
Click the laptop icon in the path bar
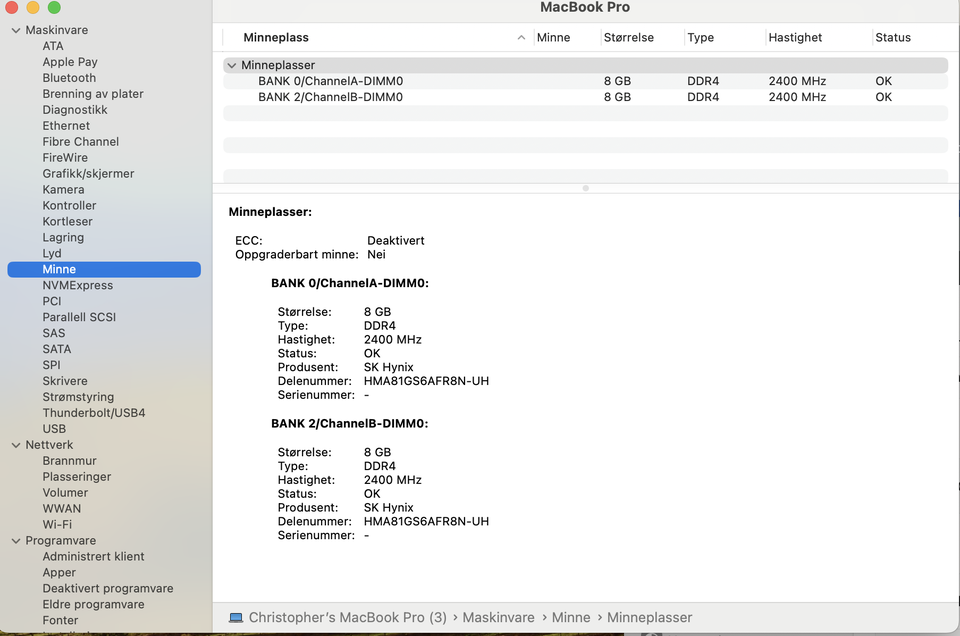tap(236, 618)
